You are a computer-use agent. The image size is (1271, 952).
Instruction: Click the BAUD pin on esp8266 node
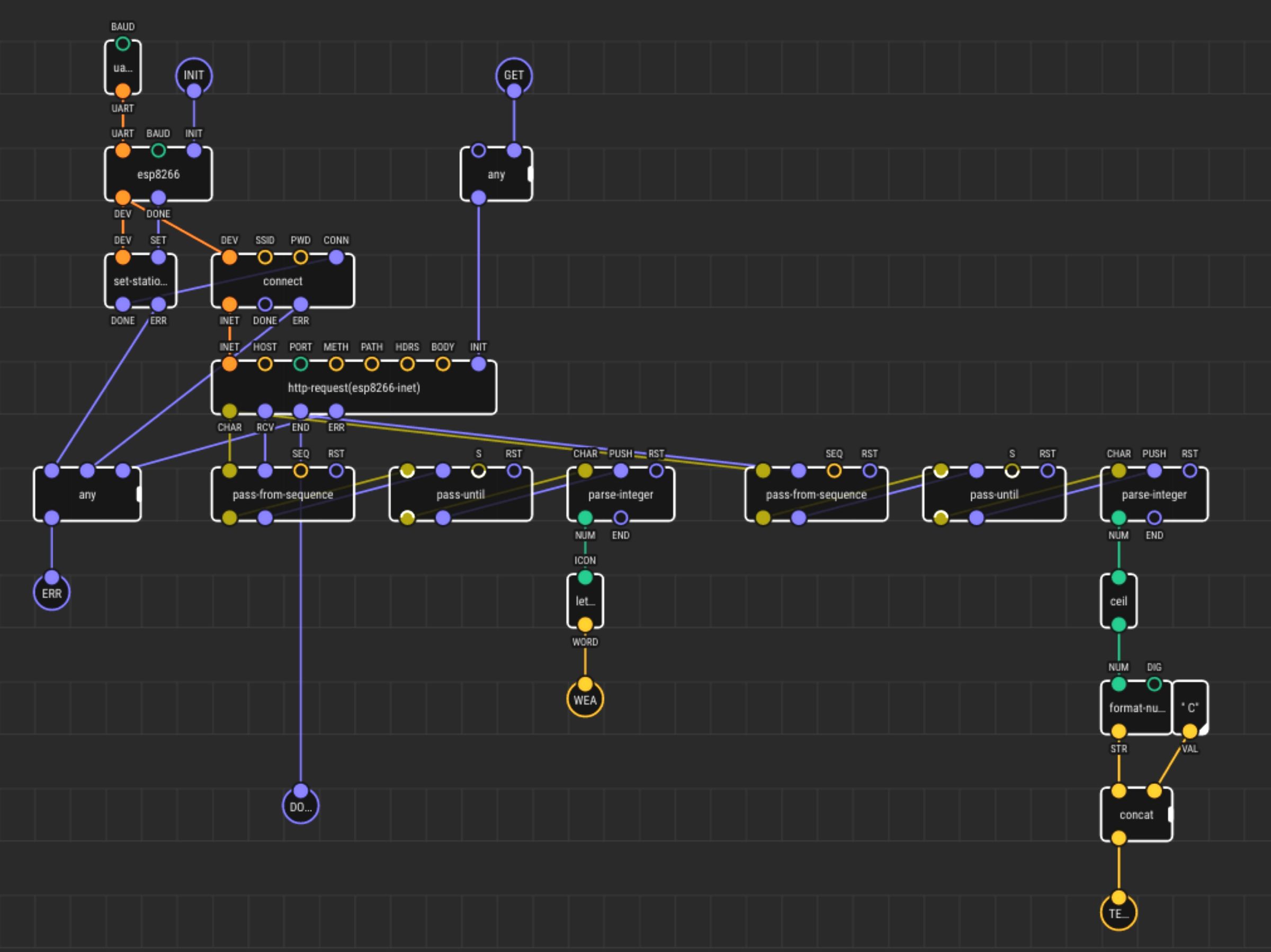click(x=158, y=150)
